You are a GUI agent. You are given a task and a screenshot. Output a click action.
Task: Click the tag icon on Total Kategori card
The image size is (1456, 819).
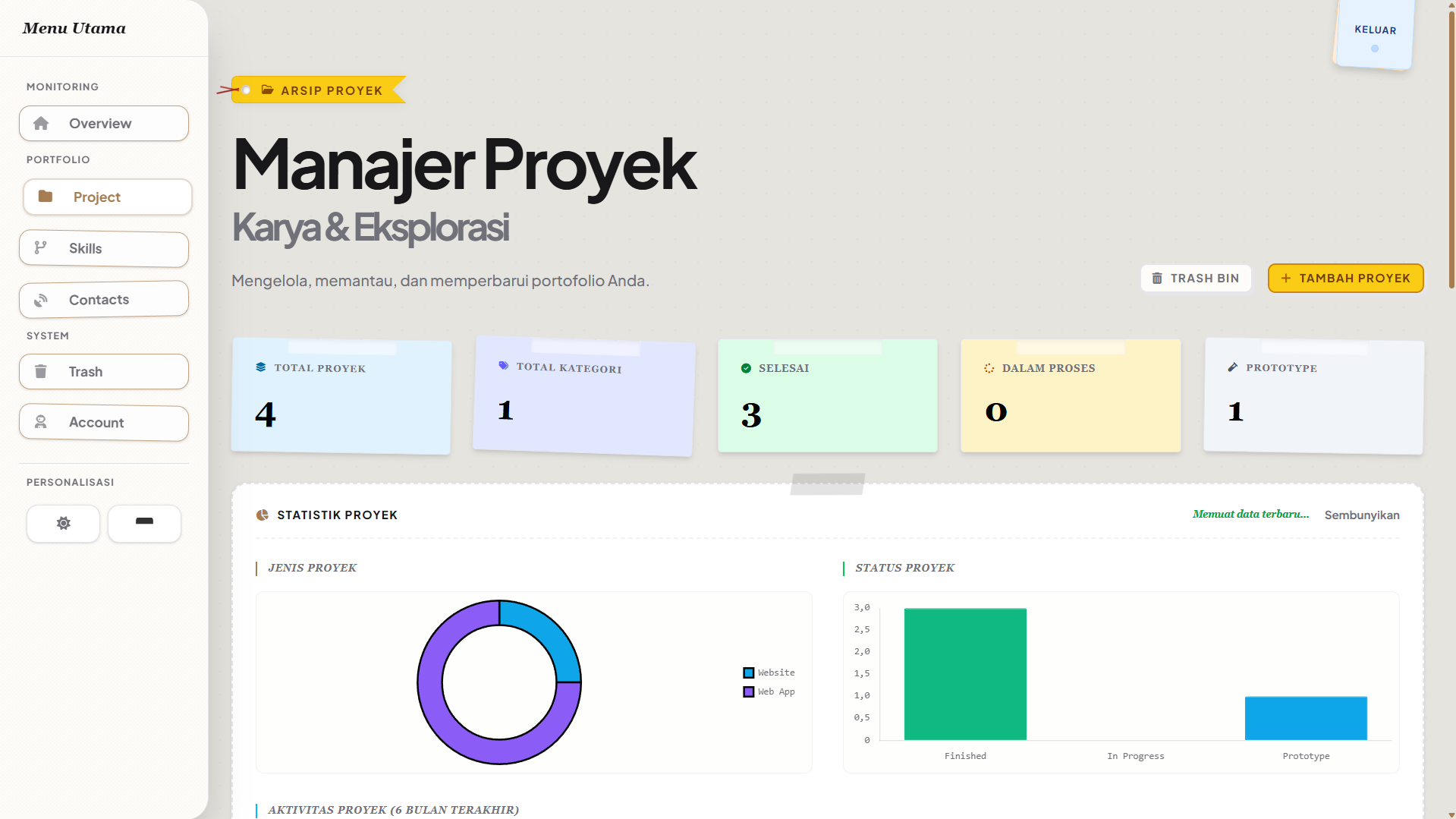click(x=503, y=366)
